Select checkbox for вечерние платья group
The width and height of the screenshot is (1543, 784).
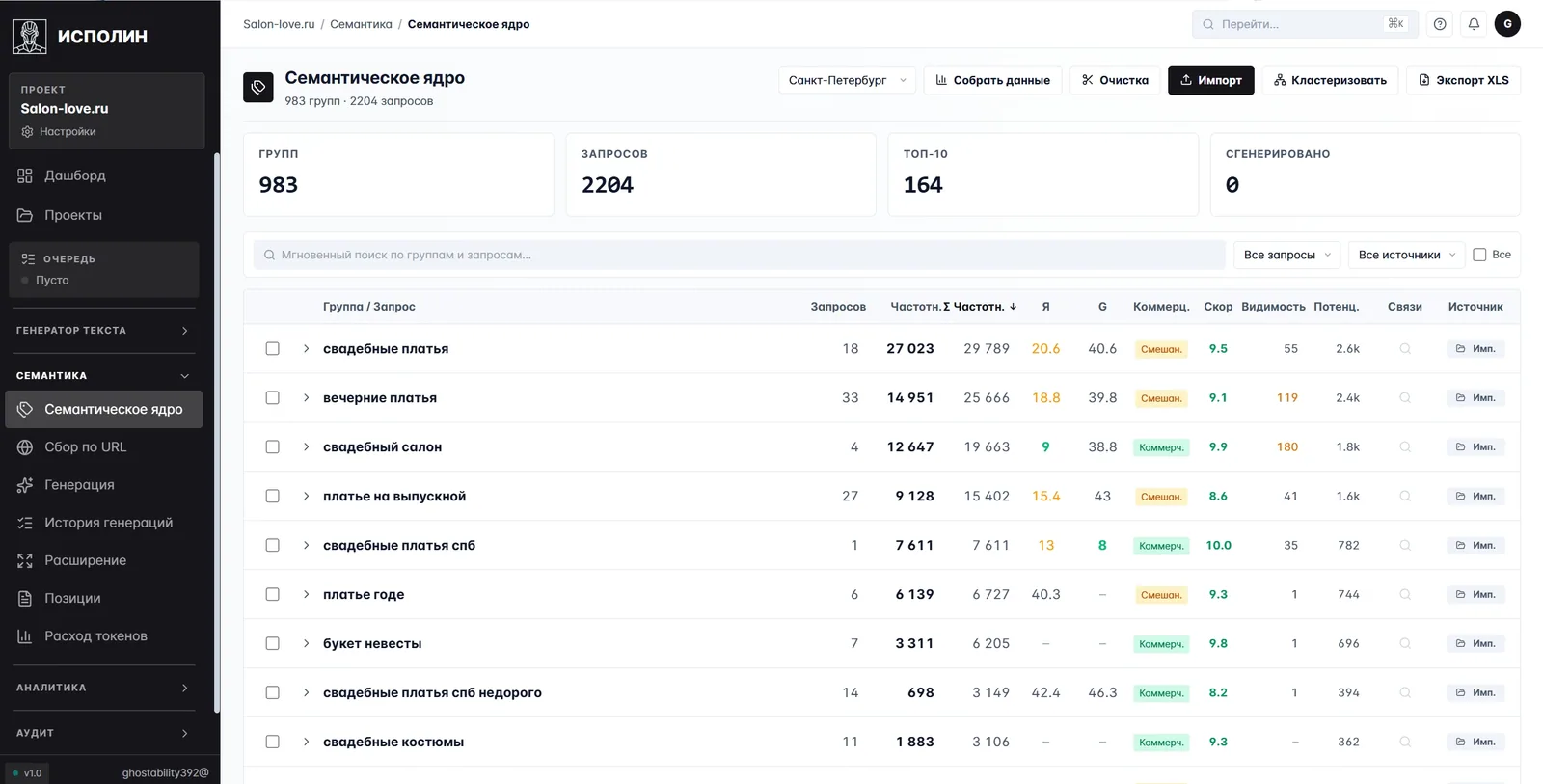[x=273, y=398]
